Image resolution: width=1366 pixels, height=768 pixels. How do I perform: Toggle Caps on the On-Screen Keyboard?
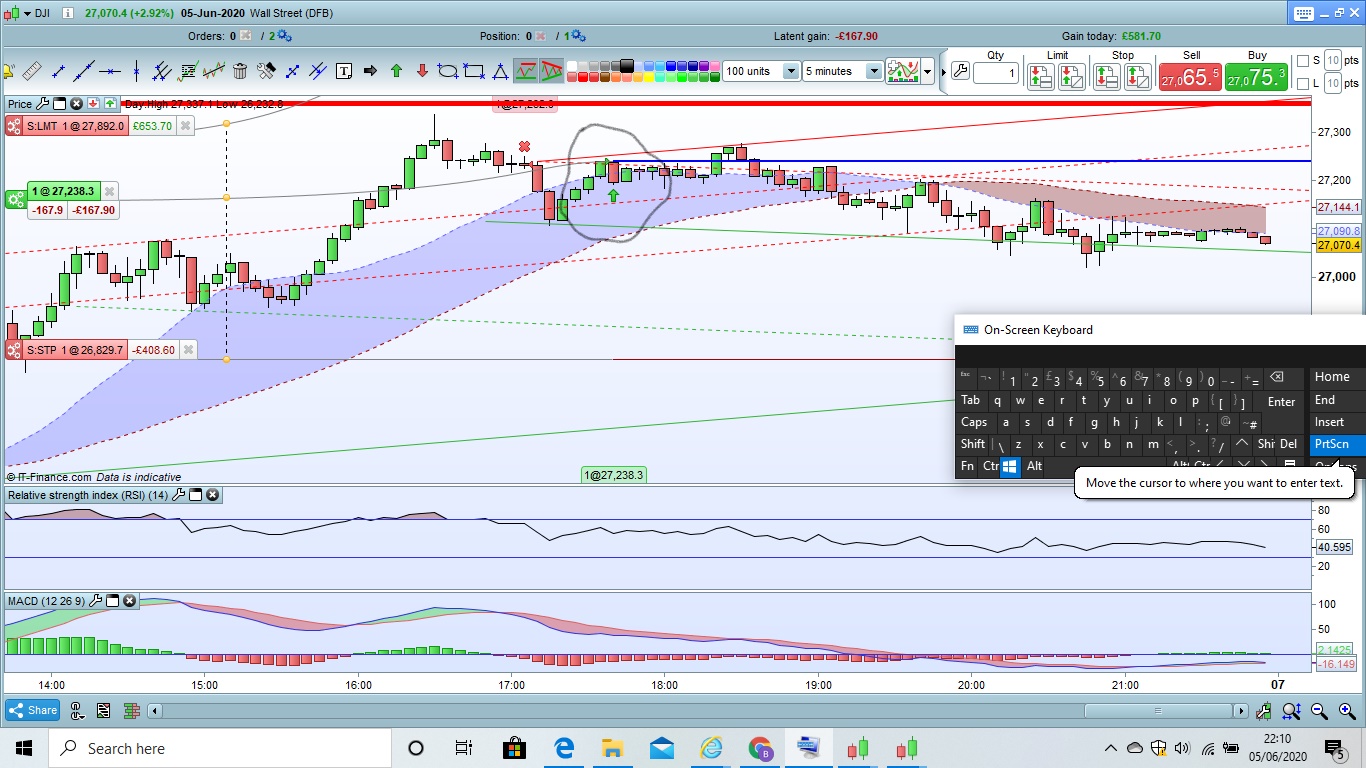point(974,422)
